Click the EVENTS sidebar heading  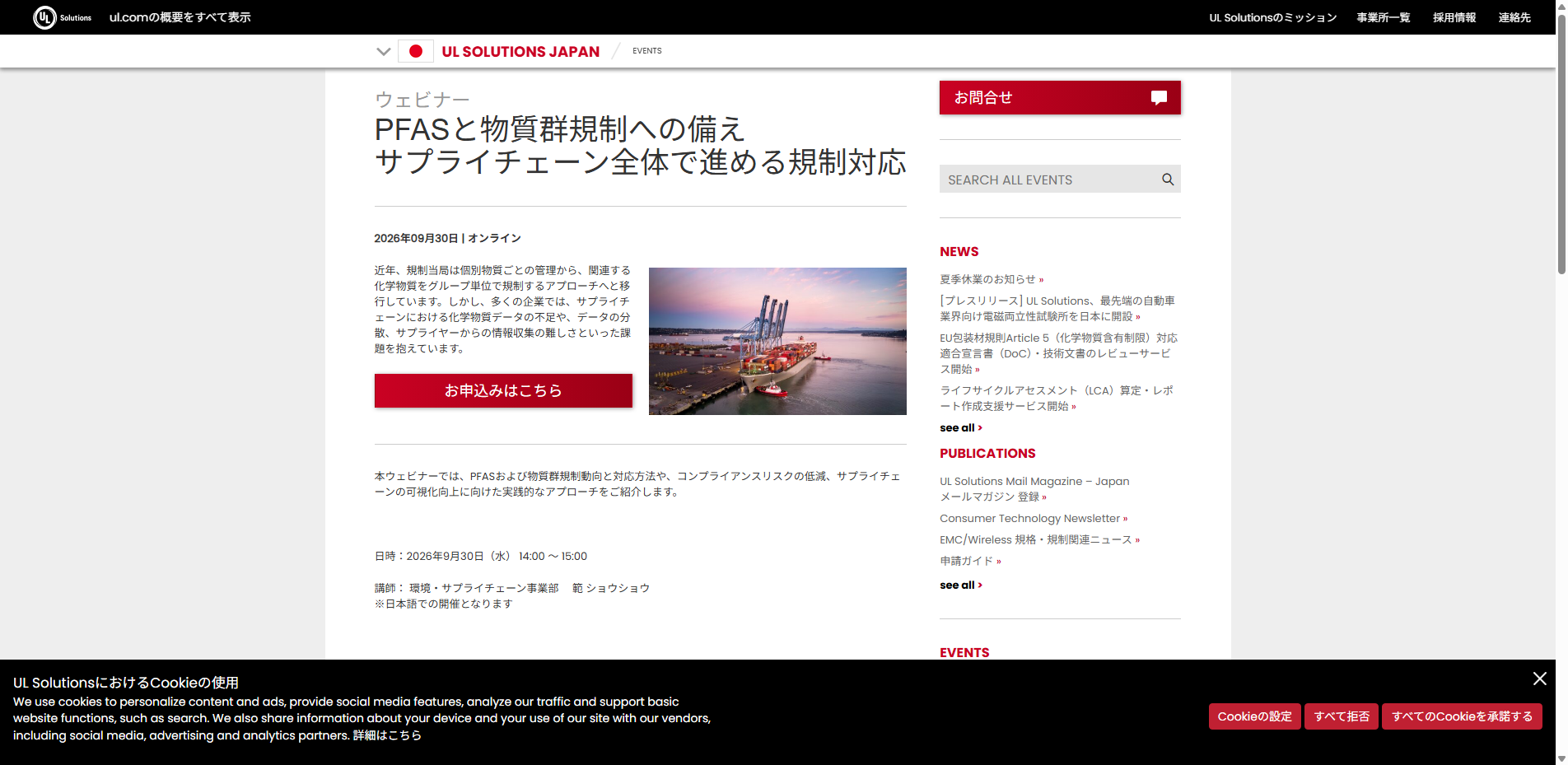pos(964,652)
